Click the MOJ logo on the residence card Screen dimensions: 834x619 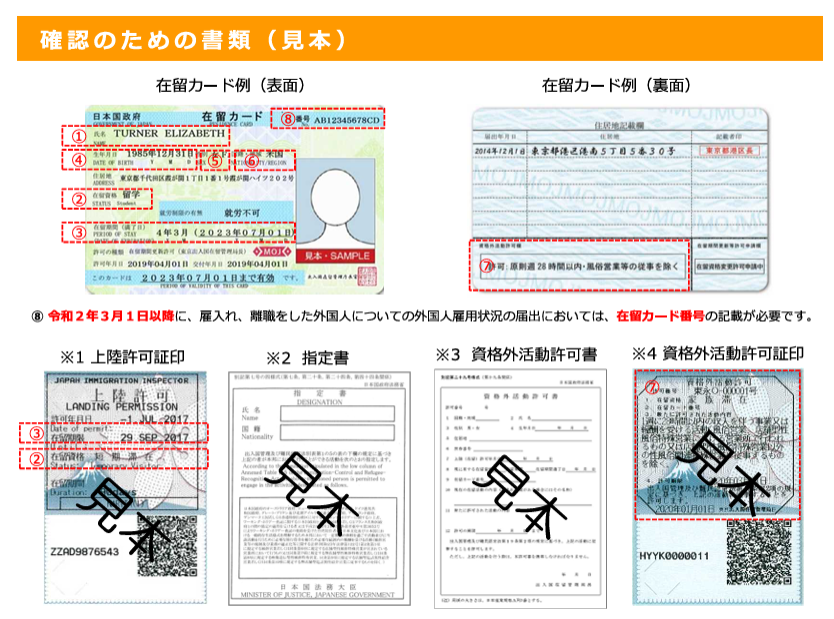[x=272, y=251]
